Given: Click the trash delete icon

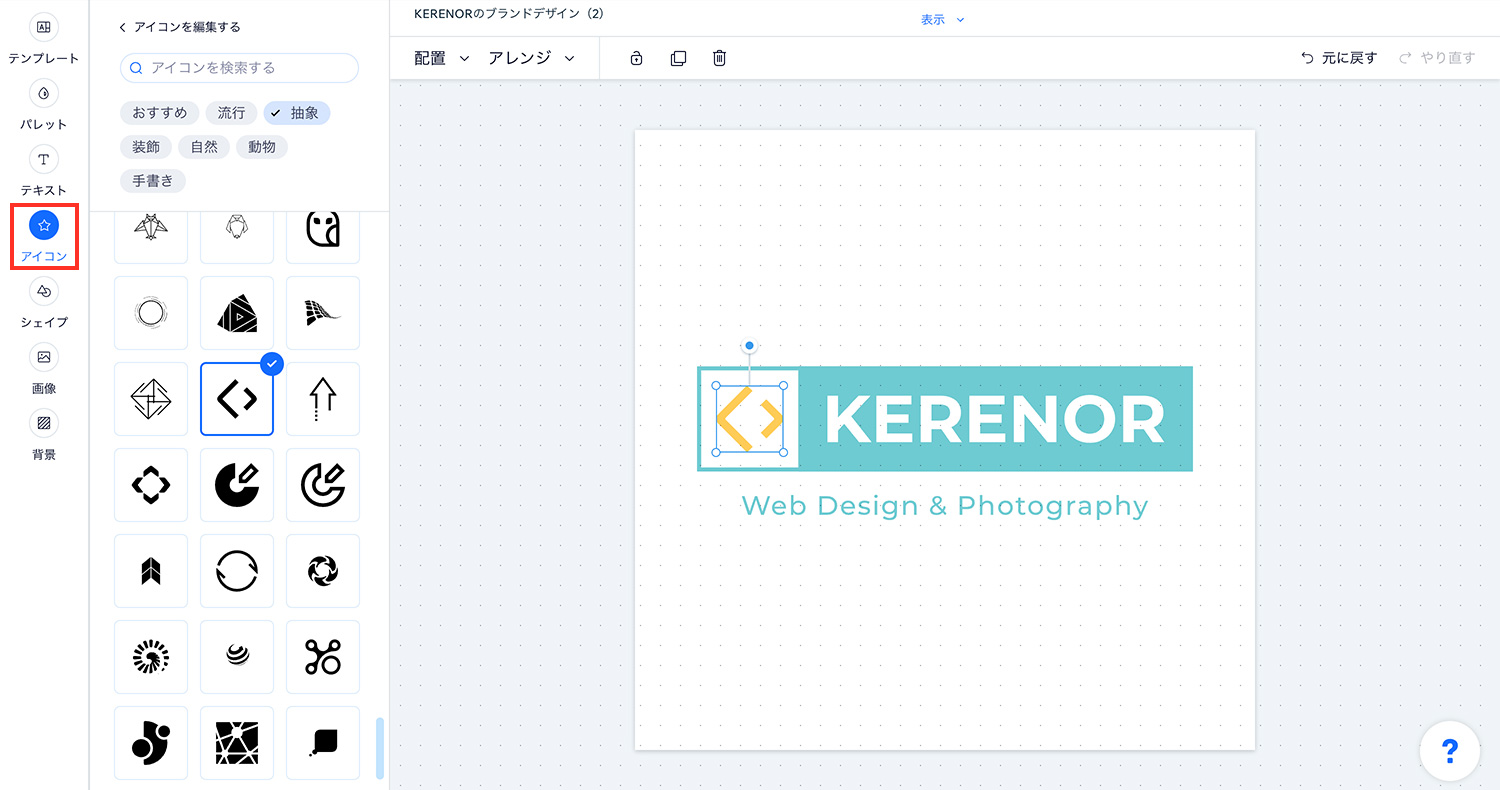Looking at the screenshot, I should point(719,58).
